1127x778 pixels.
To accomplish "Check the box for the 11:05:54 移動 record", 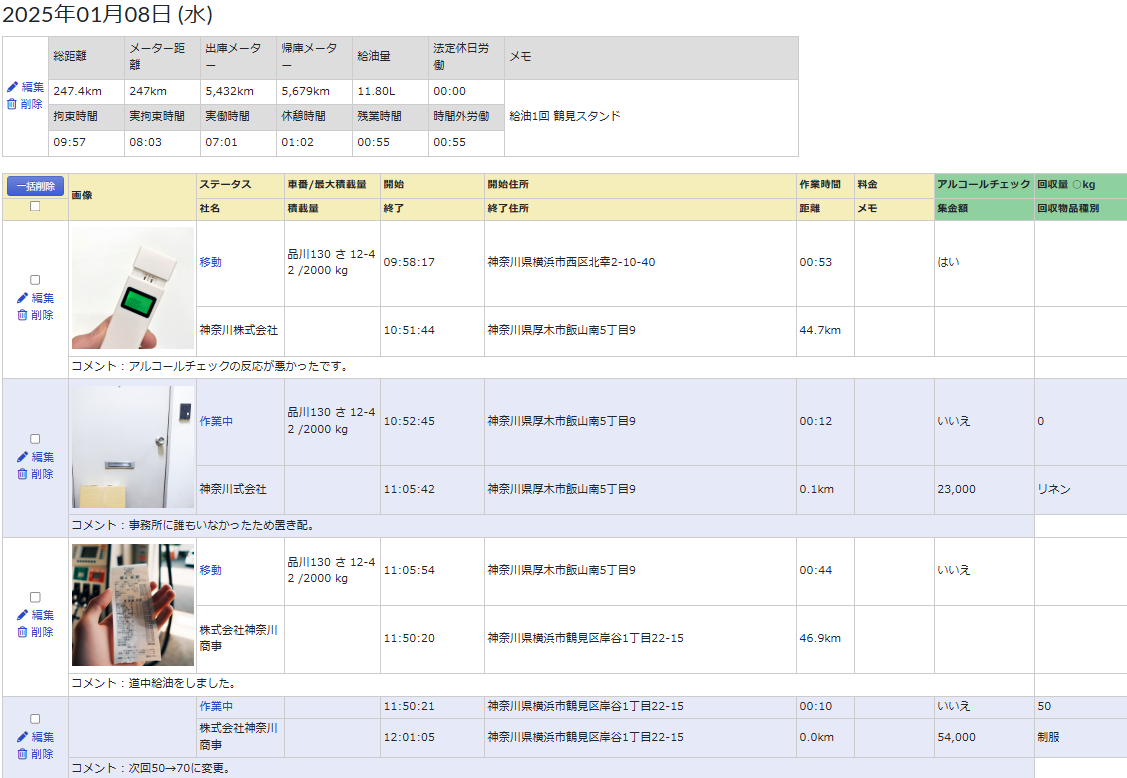I will pyautogui.click(x=35, y=597).
